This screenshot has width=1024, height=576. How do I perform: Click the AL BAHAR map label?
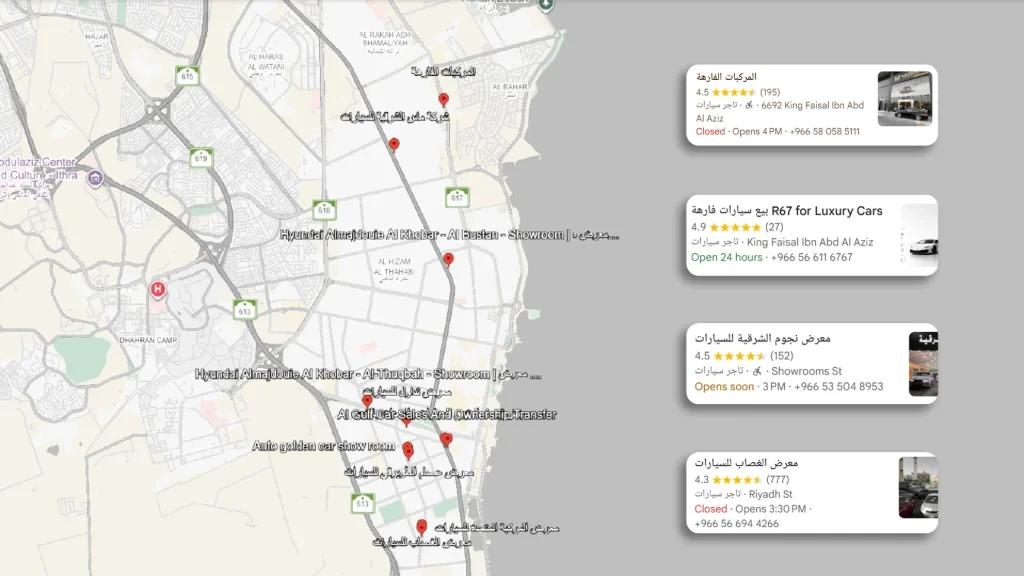click(x=509, y=89)
